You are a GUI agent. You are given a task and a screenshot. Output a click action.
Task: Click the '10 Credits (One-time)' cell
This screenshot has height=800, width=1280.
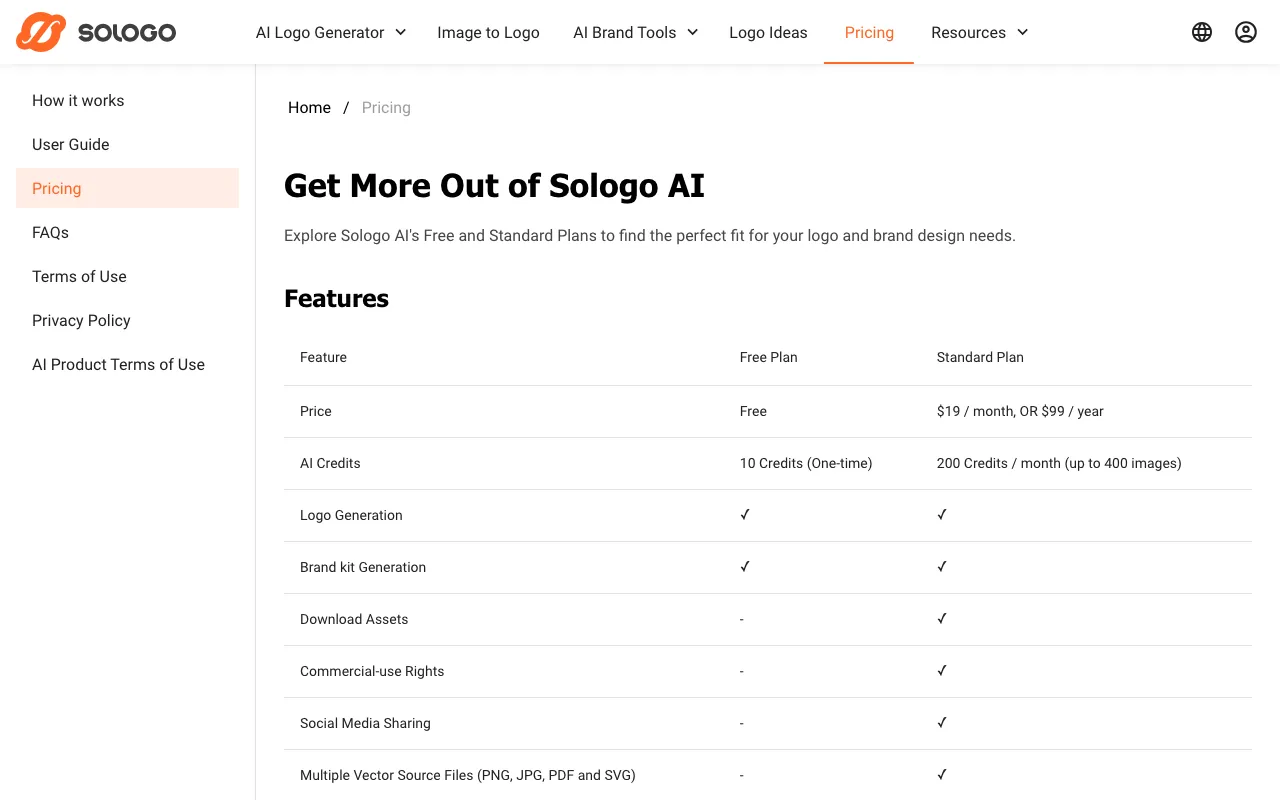tap(806, 463)
